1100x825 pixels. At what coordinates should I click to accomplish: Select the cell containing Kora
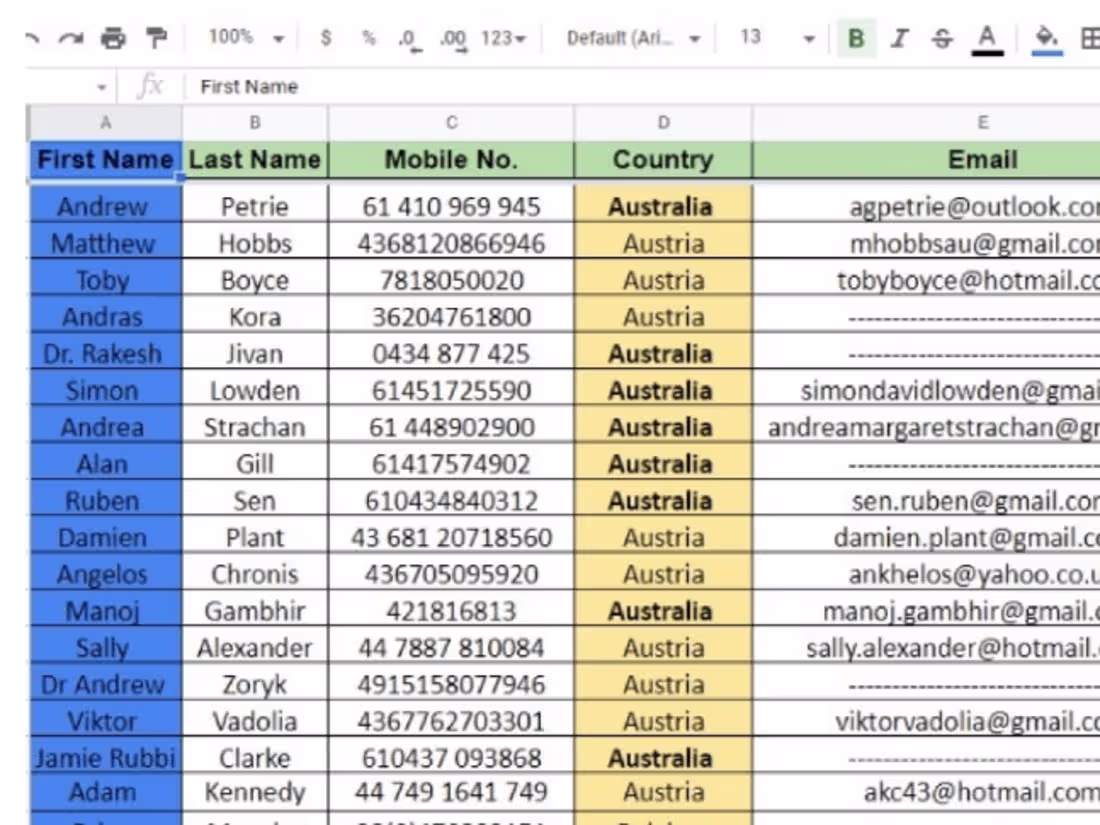point(255,316)
